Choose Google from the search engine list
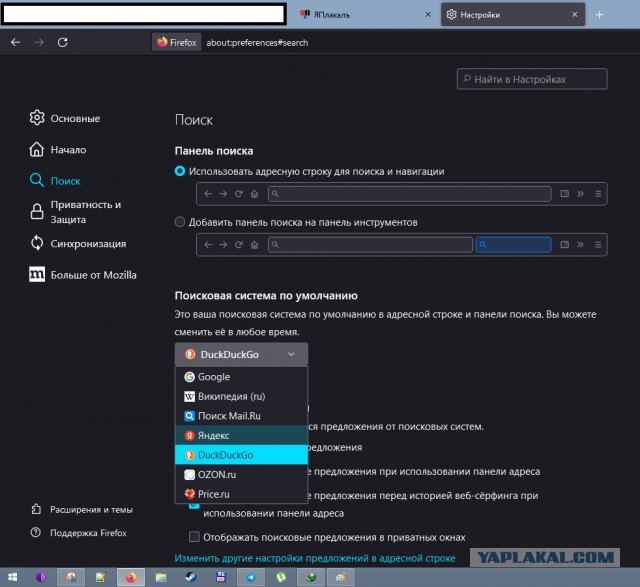Viewport: 640px width, 587px height. pos(241,377)
